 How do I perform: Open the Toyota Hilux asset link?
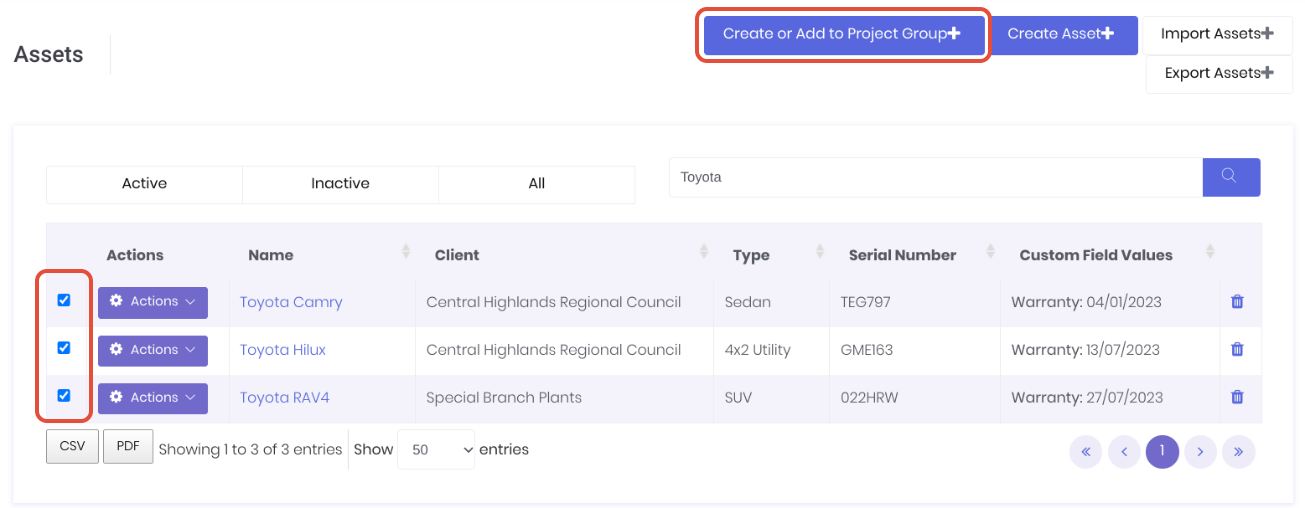(x=283, y=350)
